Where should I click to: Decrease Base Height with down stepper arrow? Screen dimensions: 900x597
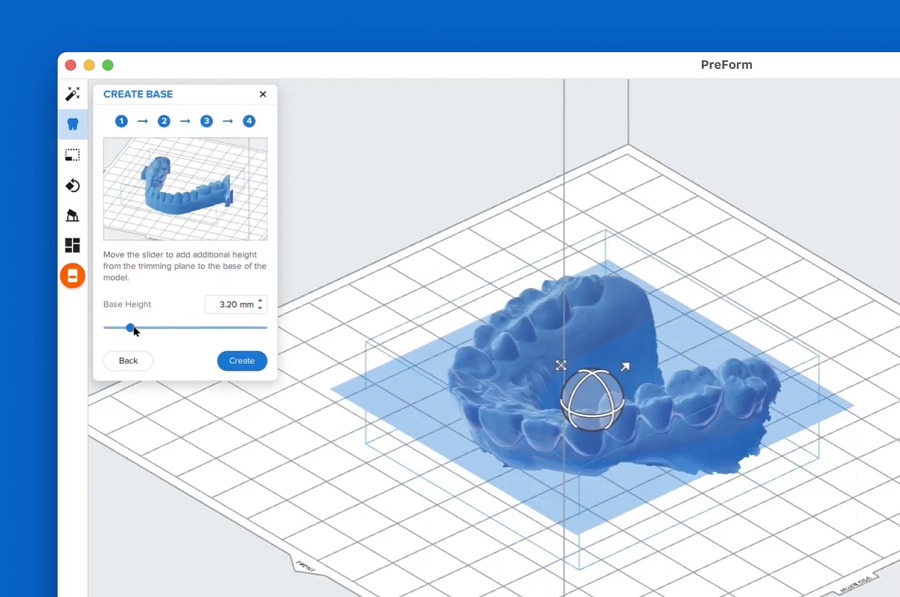click(260, 308)
